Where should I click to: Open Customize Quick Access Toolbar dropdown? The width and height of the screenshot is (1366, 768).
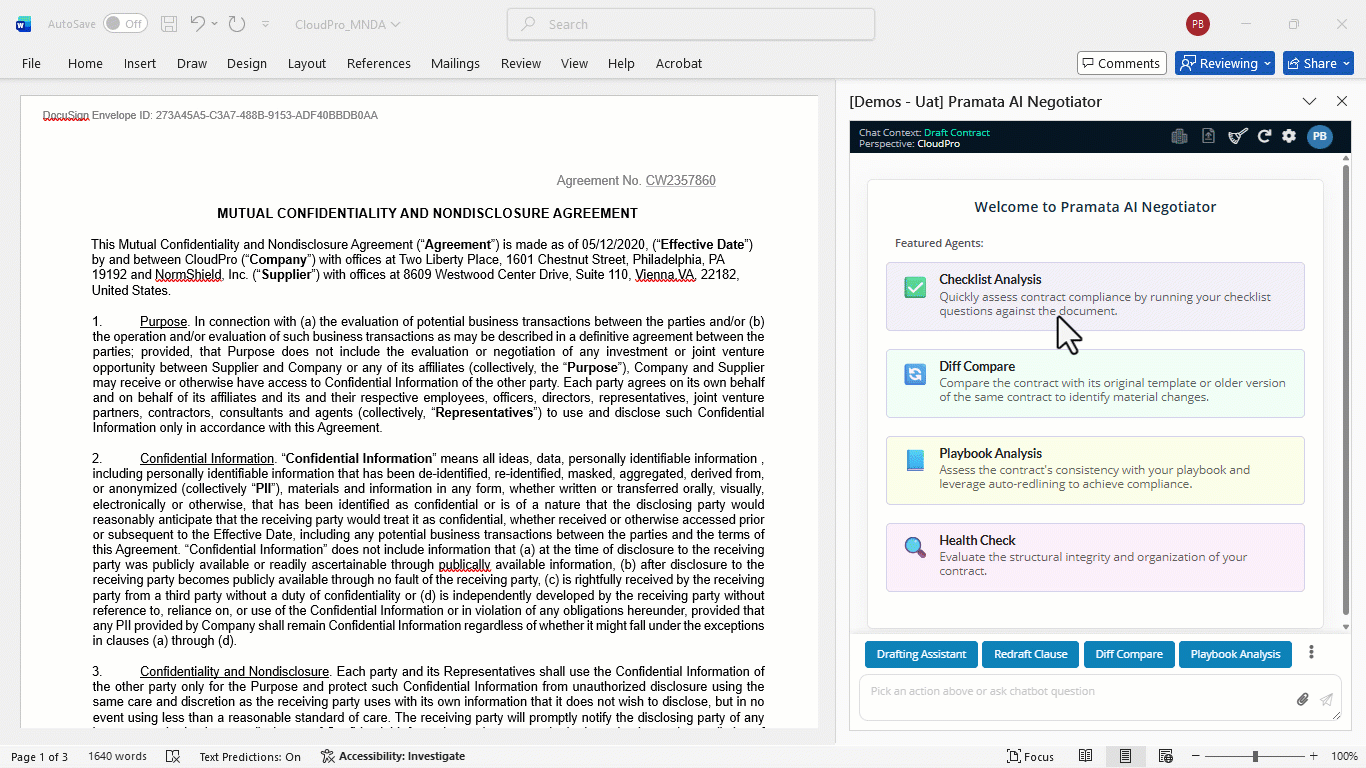pyautogui.click(x=265, y=24)
